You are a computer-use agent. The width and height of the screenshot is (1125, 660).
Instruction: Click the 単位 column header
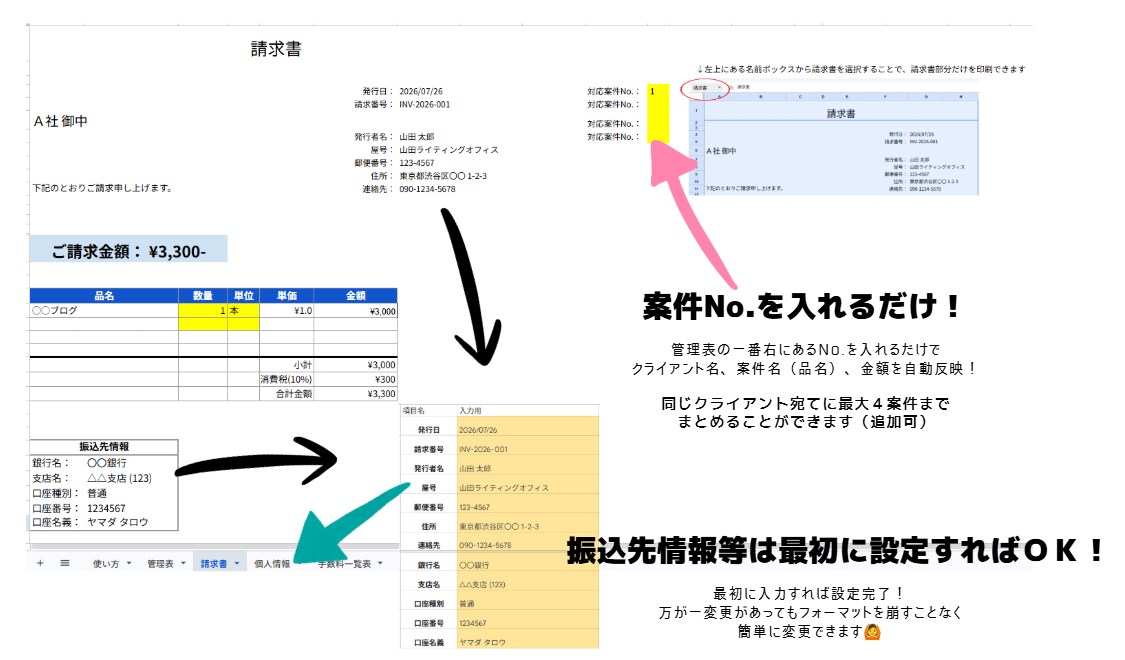pyautogui.click(x=243, y=296)
